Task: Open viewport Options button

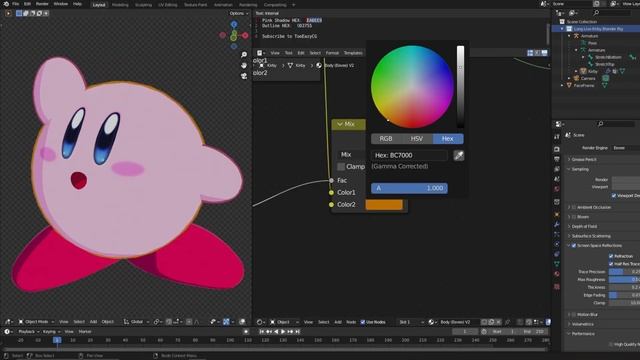Action: 238,13
